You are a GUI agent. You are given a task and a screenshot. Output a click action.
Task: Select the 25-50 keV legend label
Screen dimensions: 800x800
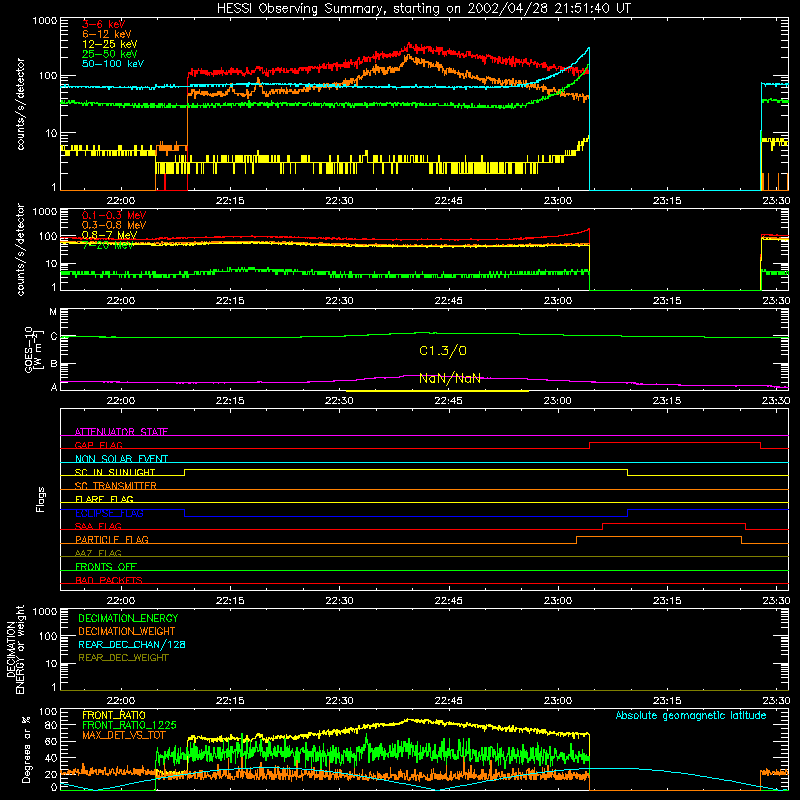pyautogui.click(x=110, y=54)
